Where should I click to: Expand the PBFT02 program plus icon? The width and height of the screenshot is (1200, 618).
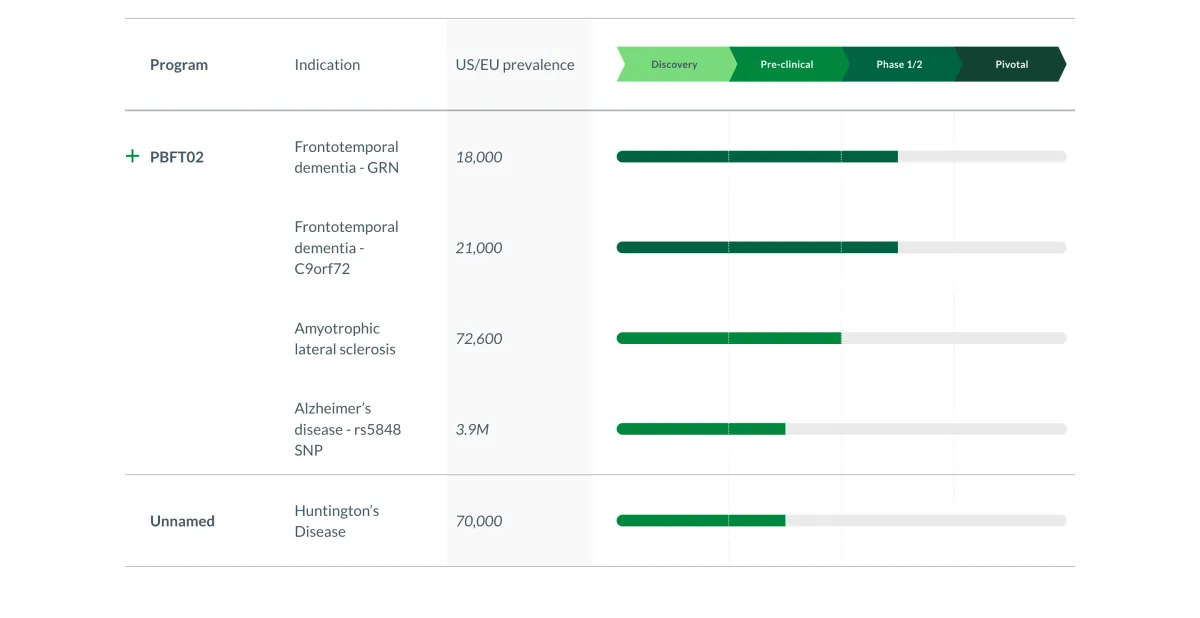132,156
